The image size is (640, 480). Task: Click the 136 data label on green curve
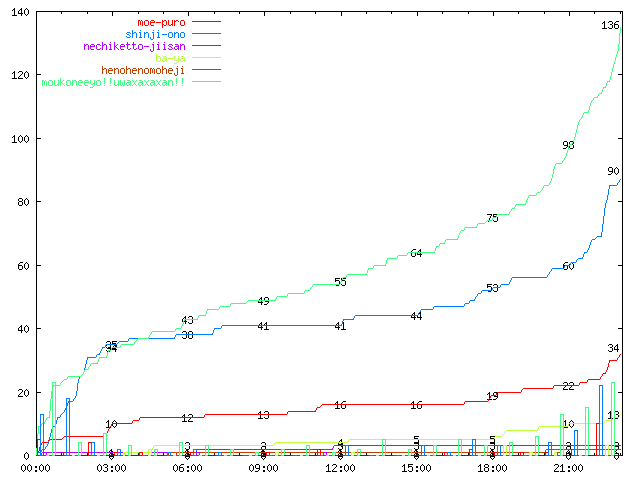point(610,25)
